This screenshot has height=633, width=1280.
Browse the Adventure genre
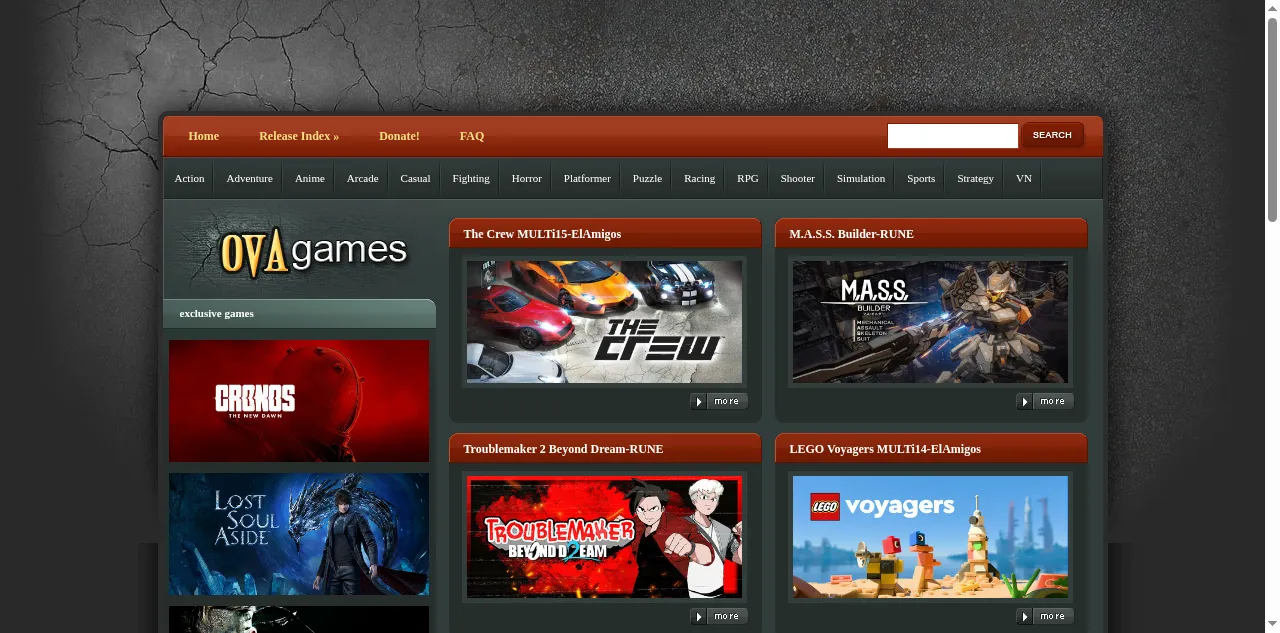pyautogui.click(x=249, y=178)
